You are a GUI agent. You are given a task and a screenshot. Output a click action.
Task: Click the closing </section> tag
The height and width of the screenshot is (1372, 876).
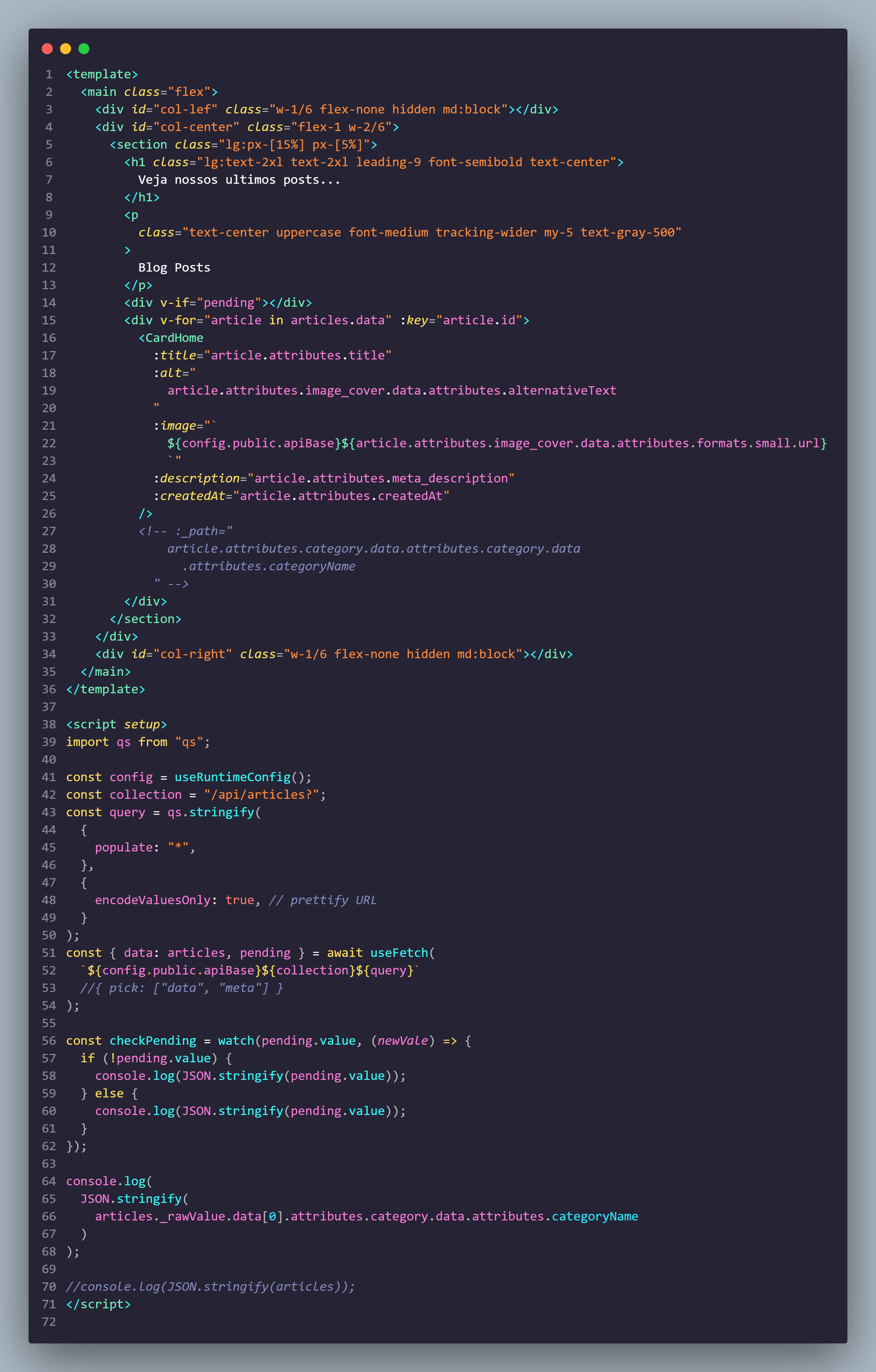coord(146,619)
